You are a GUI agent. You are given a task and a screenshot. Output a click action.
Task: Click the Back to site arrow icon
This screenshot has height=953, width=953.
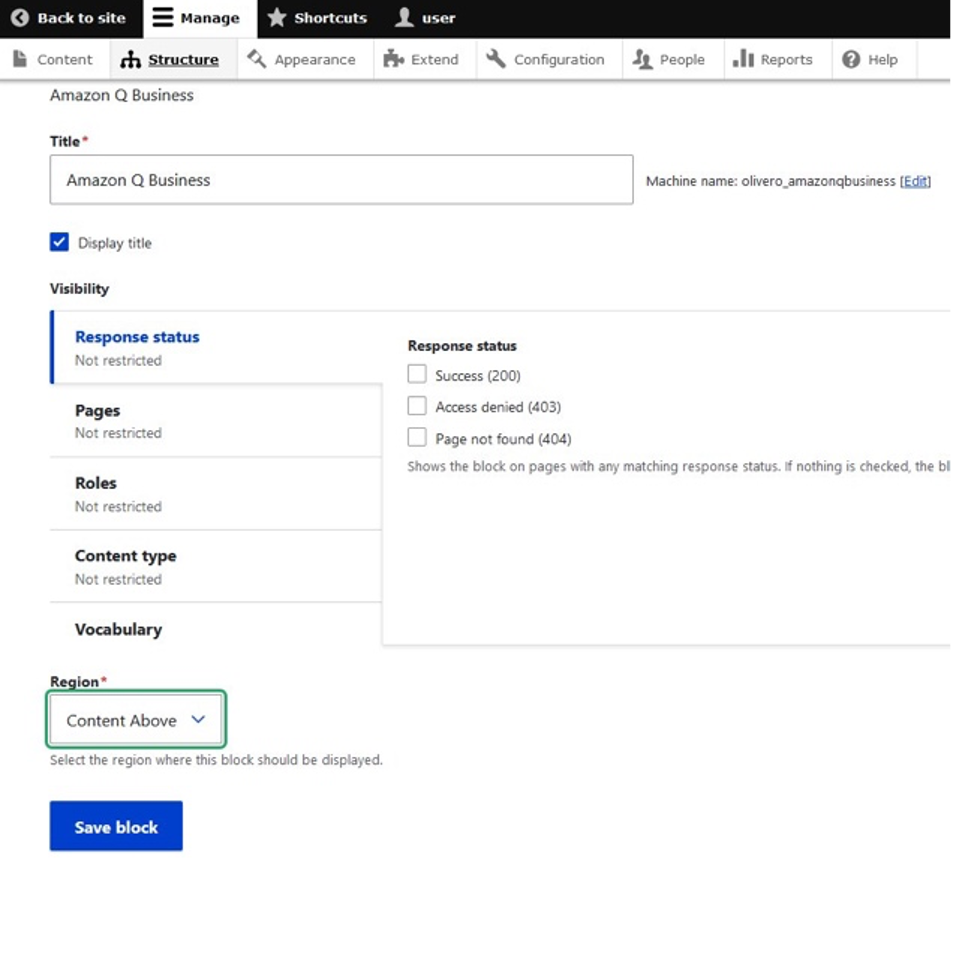(19, 18)
